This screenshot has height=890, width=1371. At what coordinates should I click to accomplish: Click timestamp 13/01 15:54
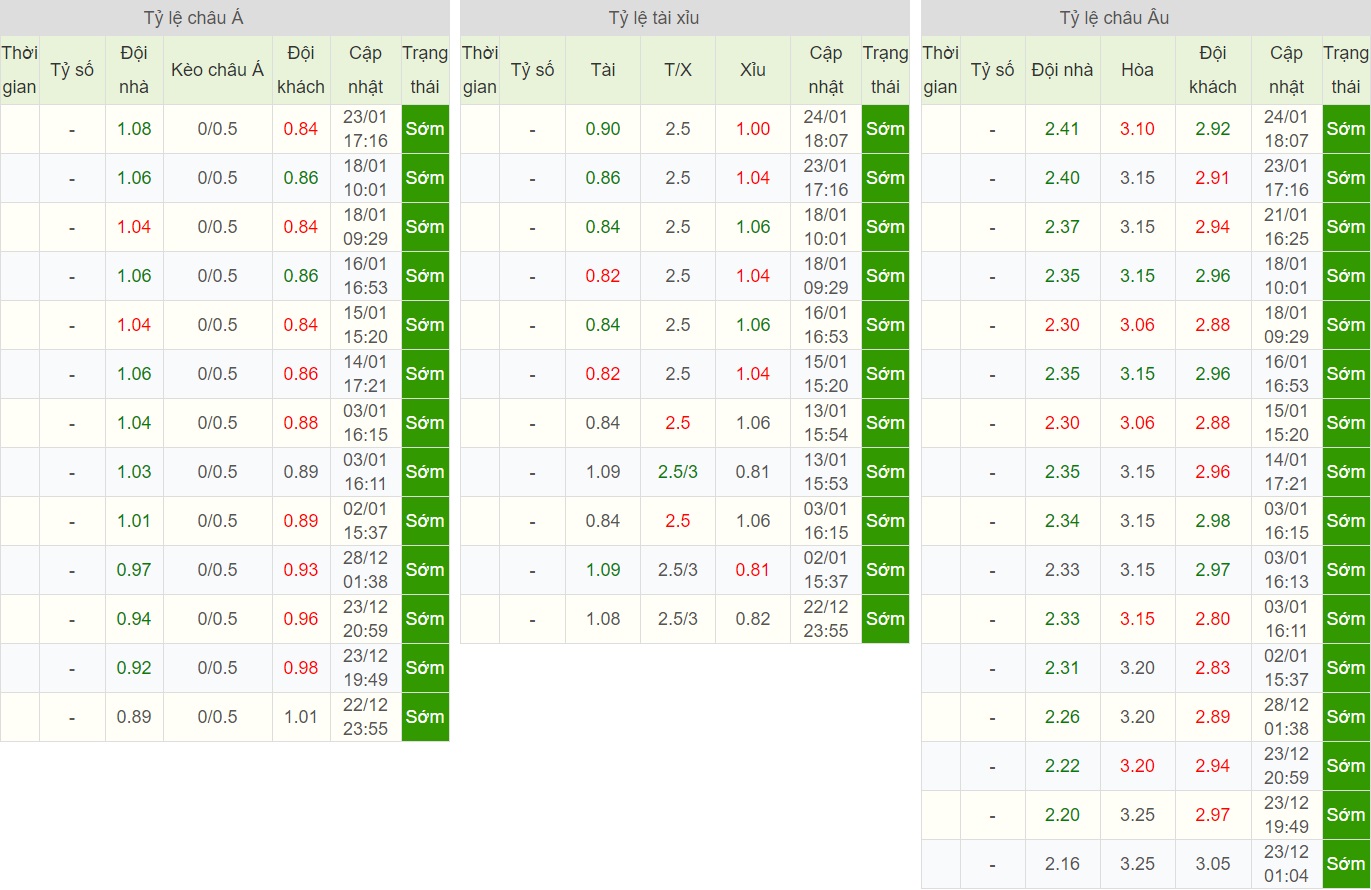[x=826, y=423]
